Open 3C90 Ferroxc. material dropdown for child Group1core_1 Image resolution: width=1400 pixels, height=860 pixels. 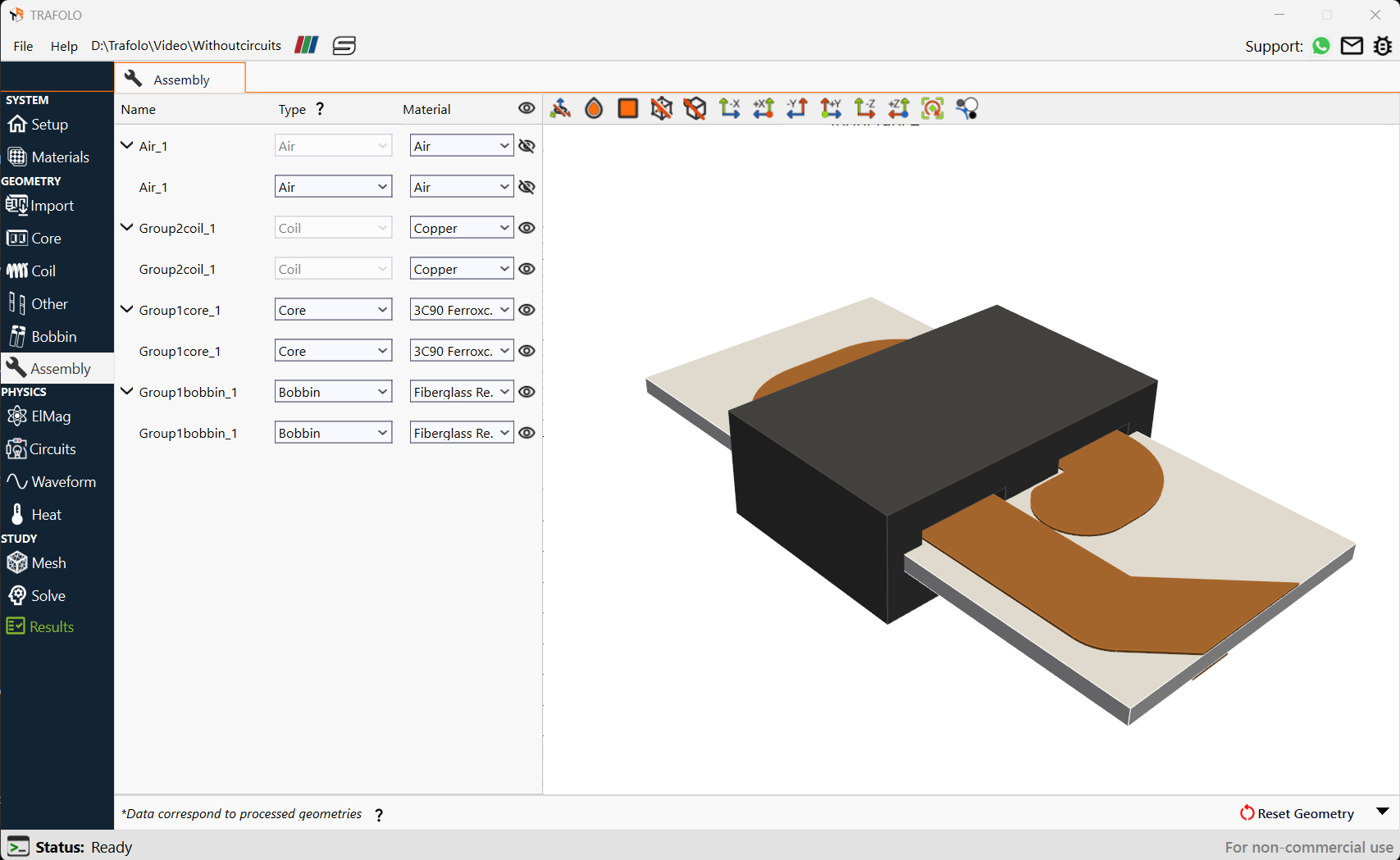[462, 351]
